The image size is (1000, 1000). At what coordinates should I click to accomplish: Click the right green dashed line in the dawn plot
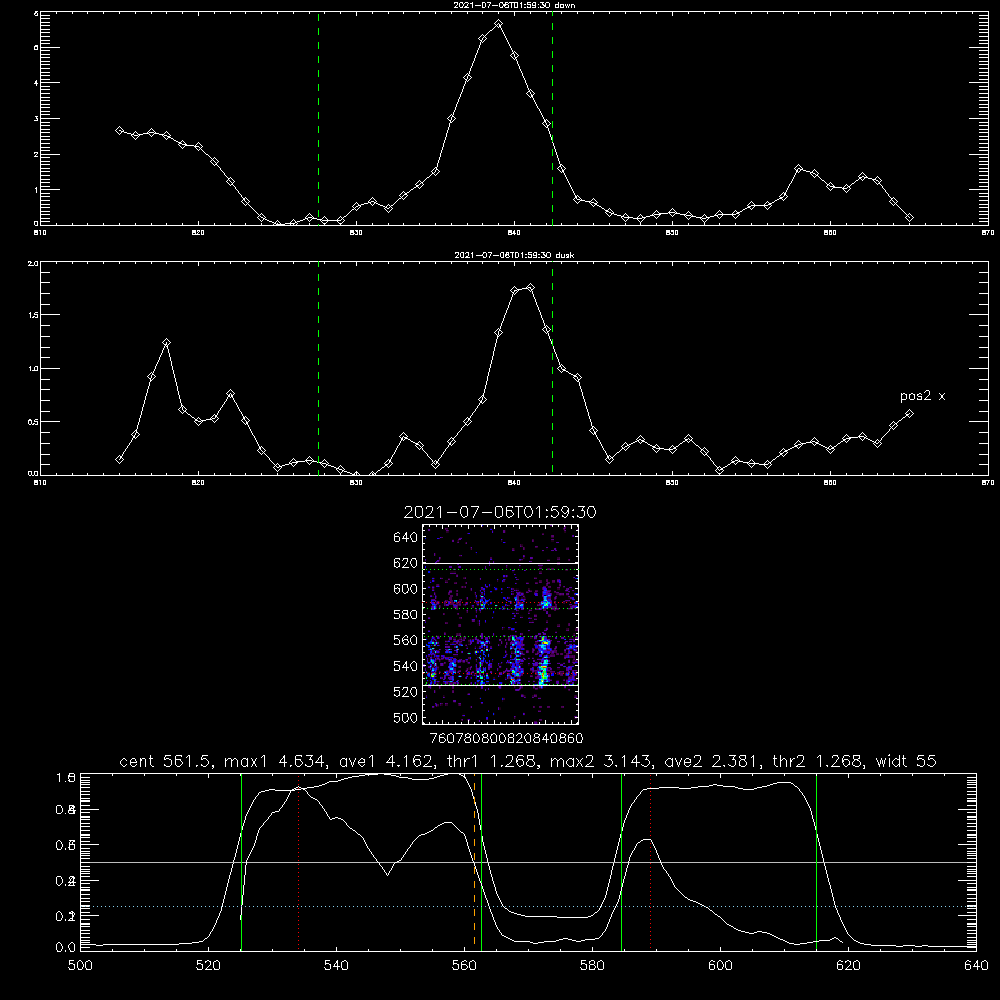pyautogui.click(x=552, y=118)
